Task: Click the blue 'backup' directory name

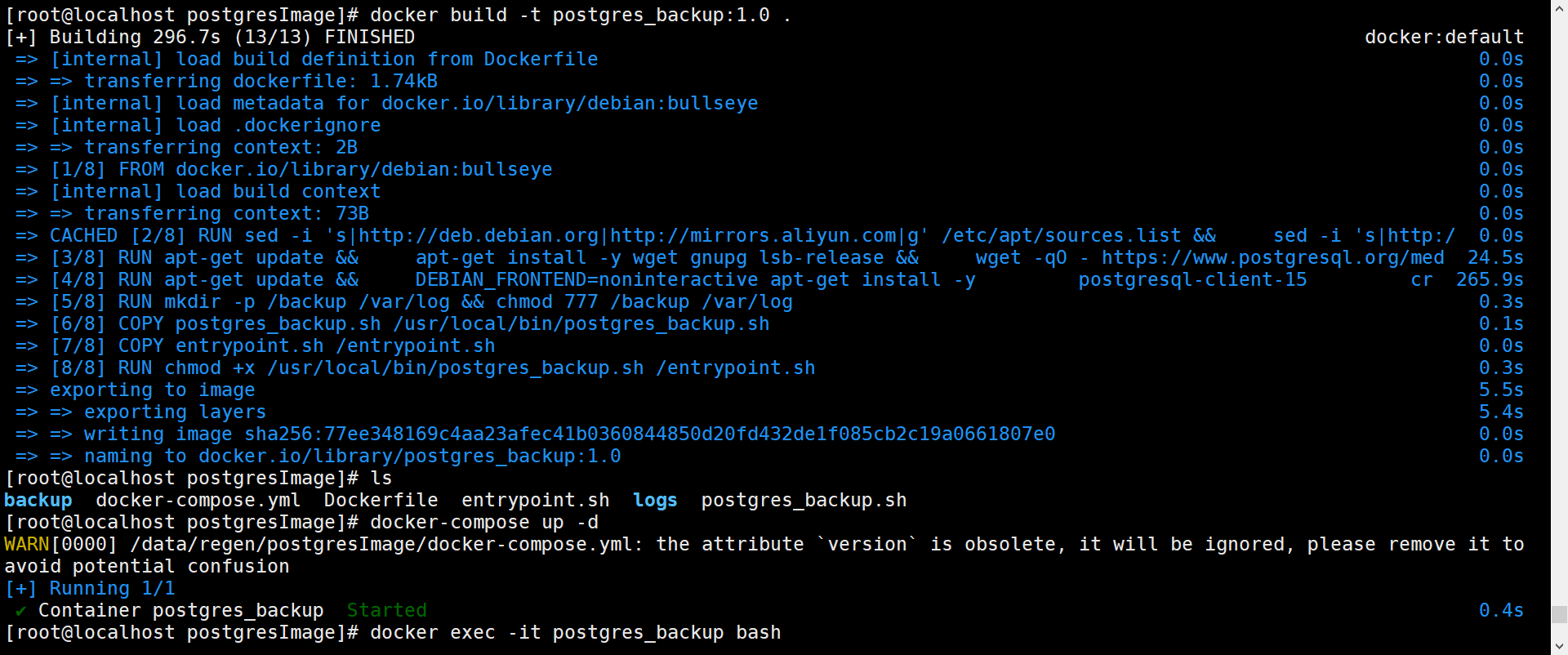Action: pos(38,501)
